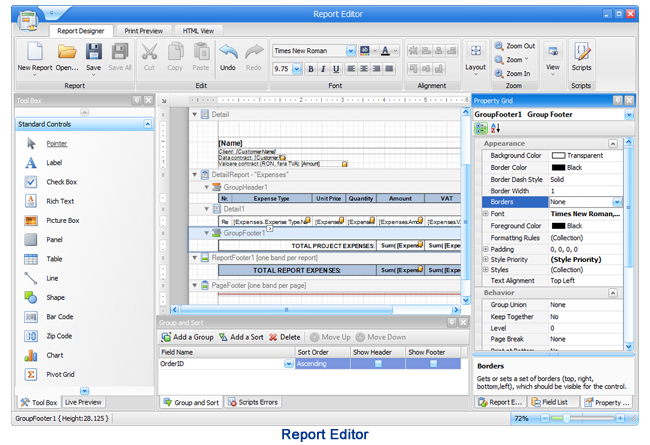Click the Border Color black swatch
Image resolution: width=650 pixels, height=445 pixels.
click(558, 168)
